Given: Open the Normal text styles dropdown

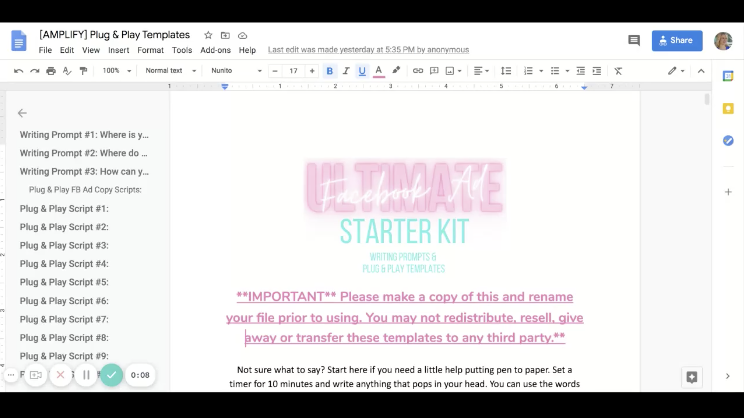Looking at the screenshot, I should [169, 71].
